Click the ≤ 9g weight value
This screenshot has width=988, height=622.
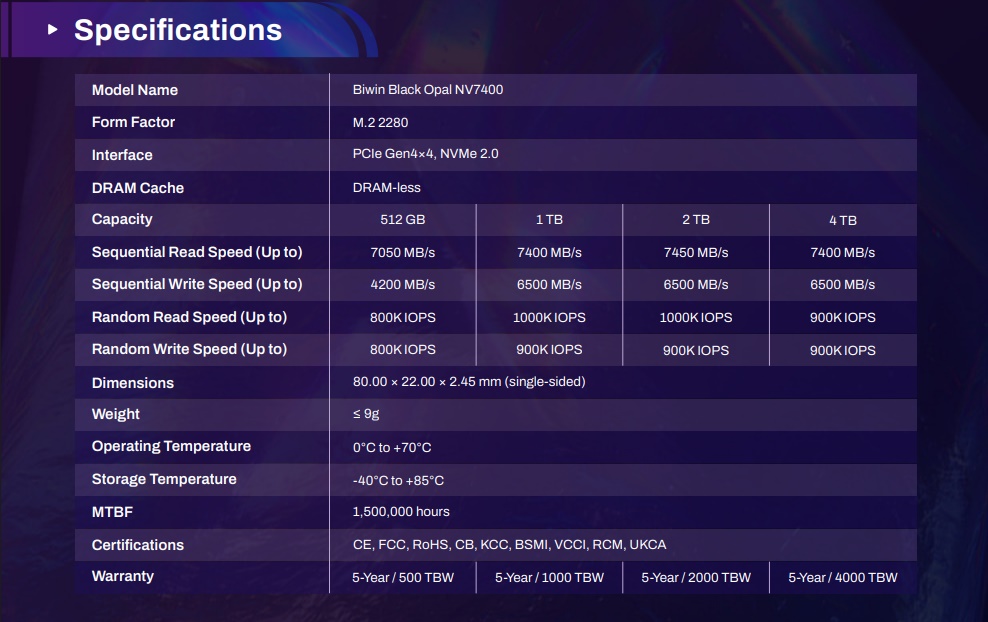tap(366, 414)
